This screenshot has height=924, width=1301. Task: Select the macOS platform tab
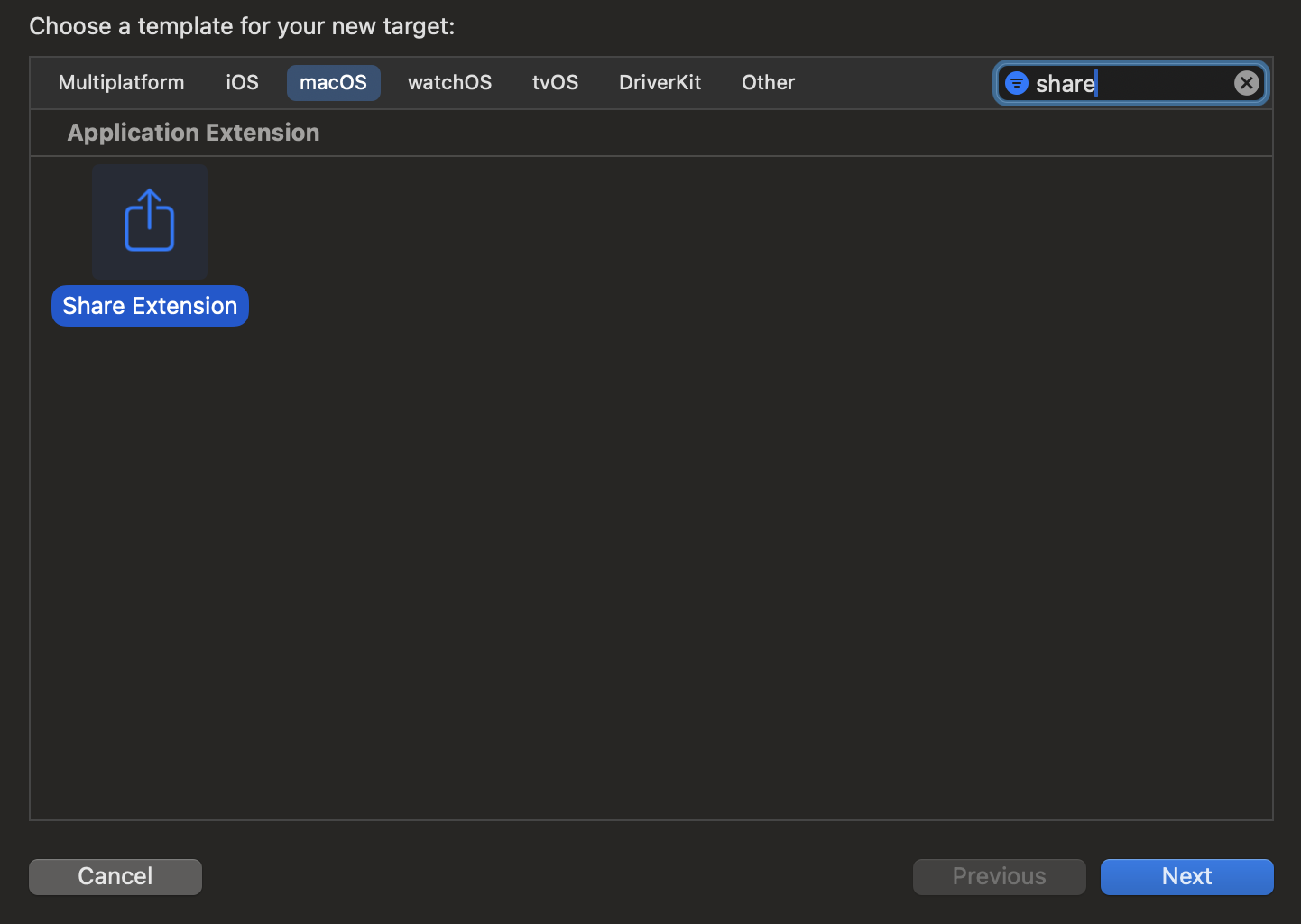[333, 82]
